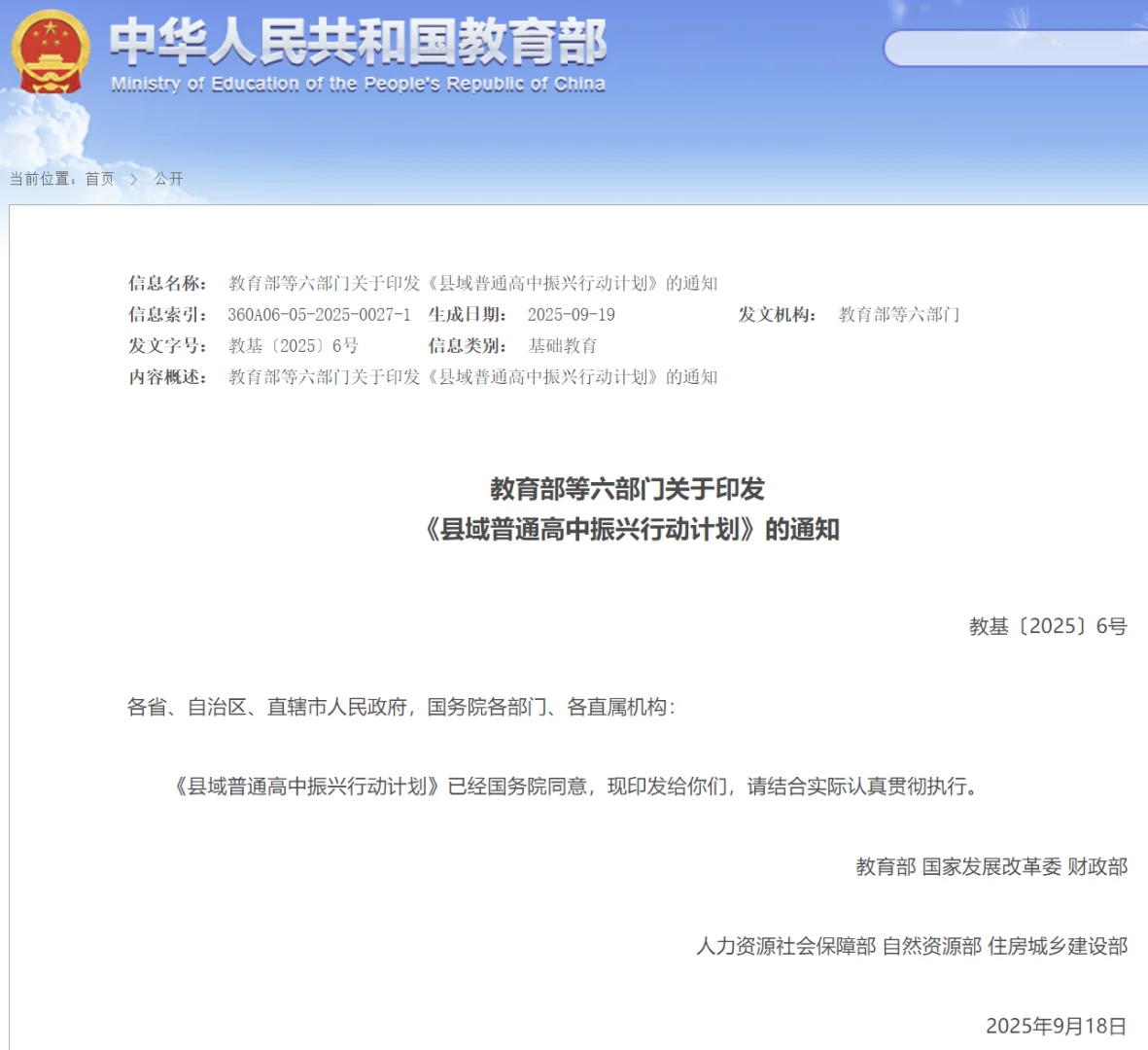Viewport: 1148px width, 1050px height.
Task: Click the date value 2025-09-19
Action: pyautogui.click(x=571, y=315)
